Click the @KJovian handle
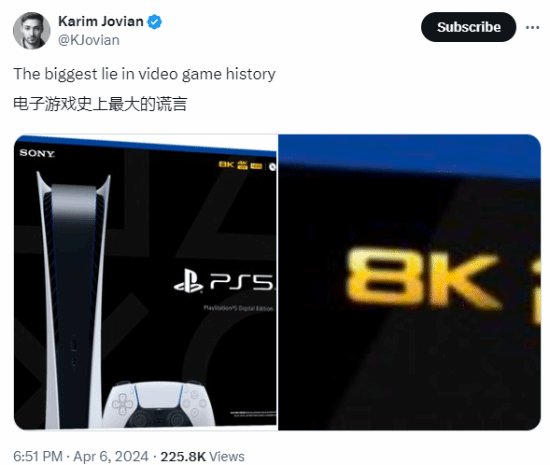Screen dimensions: 550x465 click(89, 40)
